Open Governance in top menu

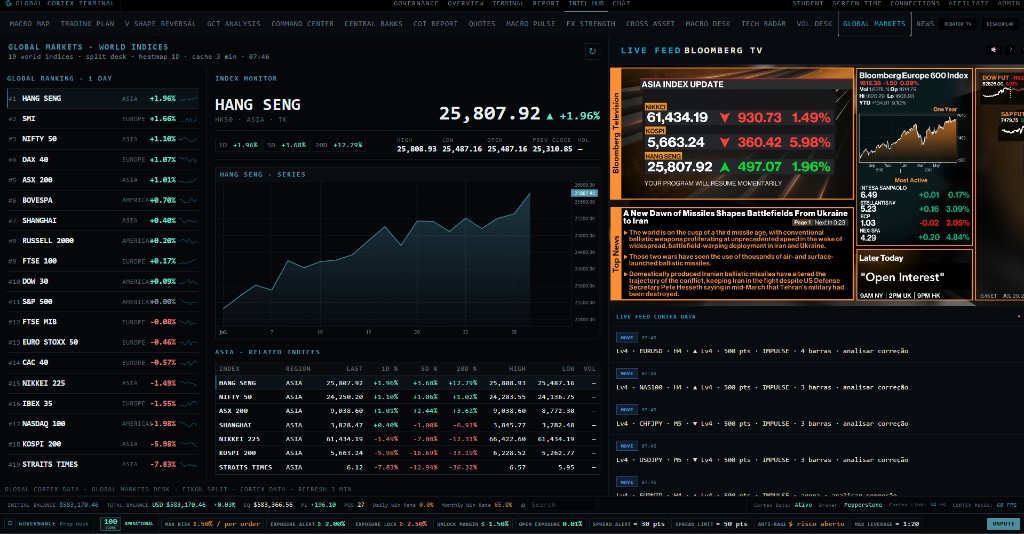coord(415,3)
